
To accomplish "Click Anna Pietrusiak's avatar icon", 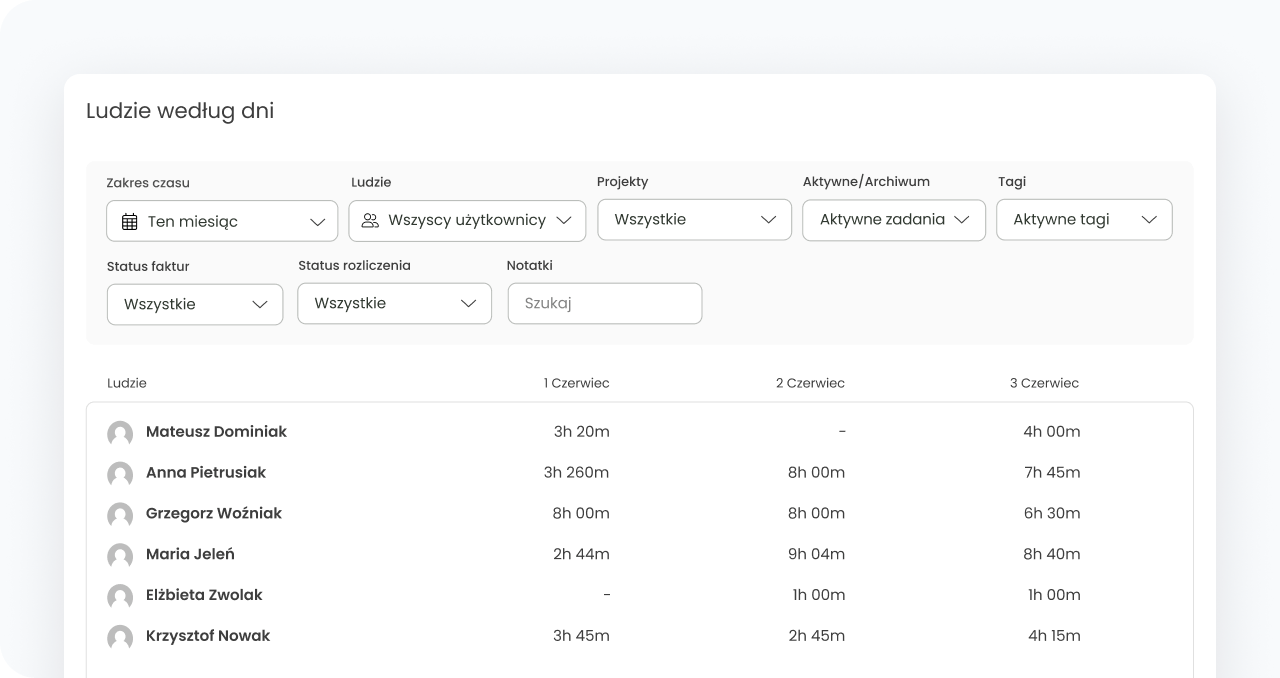I will pyautogui.click(x=120, y=474).
